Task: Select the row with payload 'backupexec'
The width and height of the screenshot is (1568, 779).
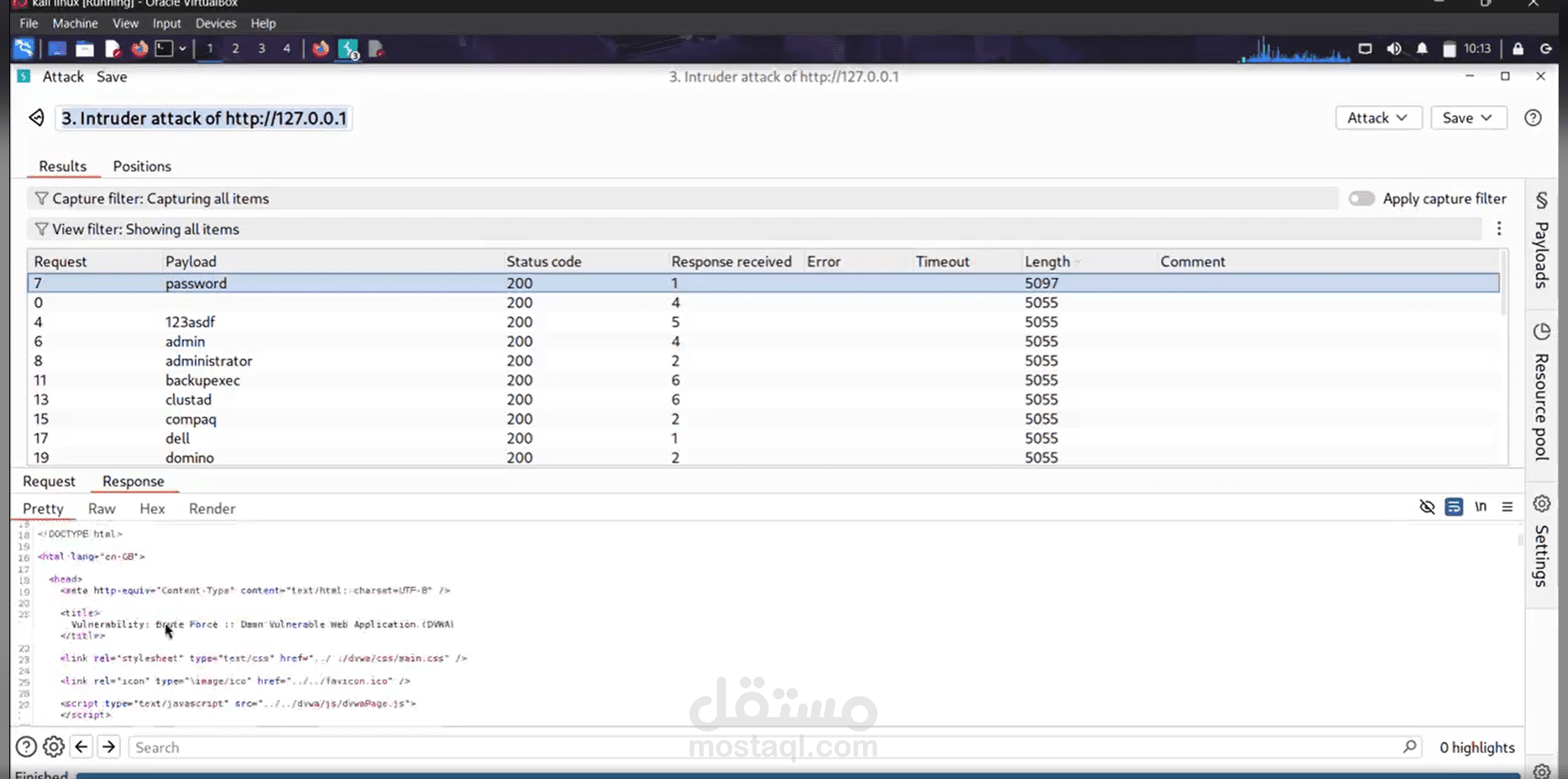Action: [x=763, y=380]
